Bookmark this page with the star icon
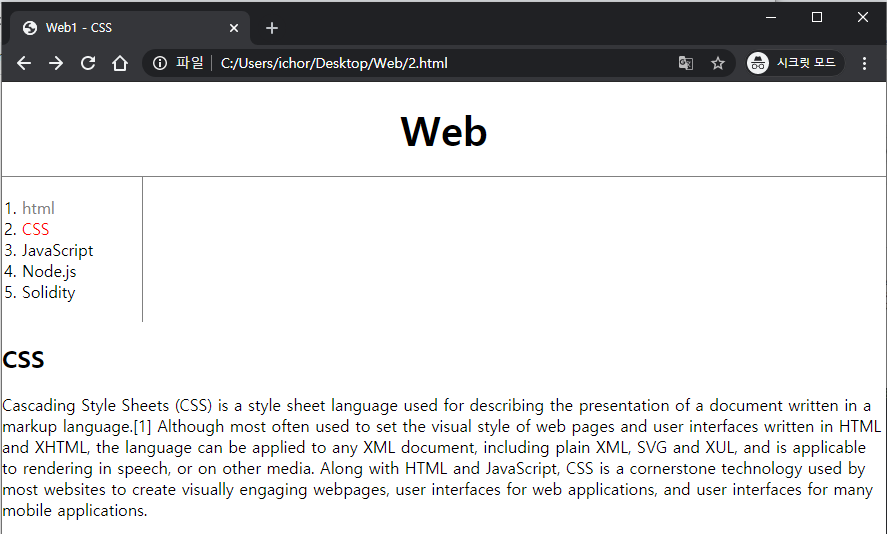 pyautogui.click(x=718, y=63)
